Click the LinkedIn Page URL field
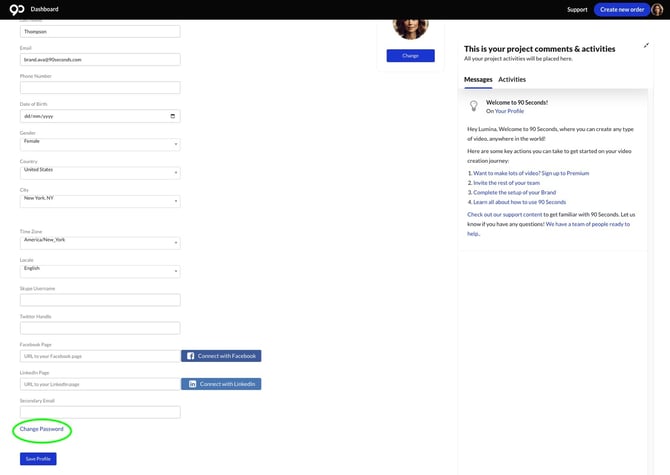 coord(100,384)
